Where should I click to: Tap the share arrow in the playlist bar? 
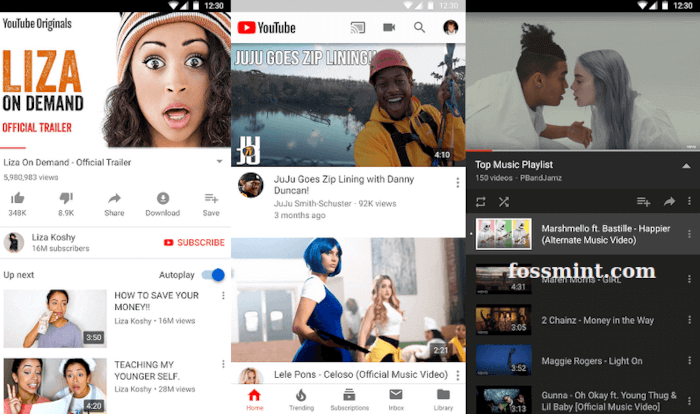[669, 202]
